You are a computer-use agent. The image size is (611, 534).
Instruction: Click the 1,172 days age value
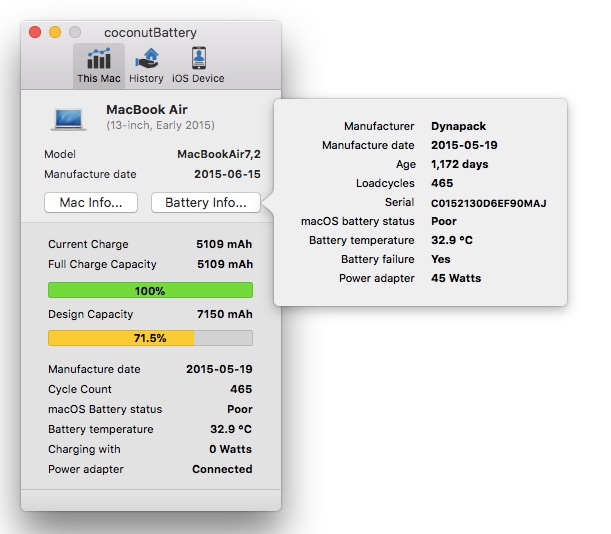pyautogui.click(x=459, y=164)
